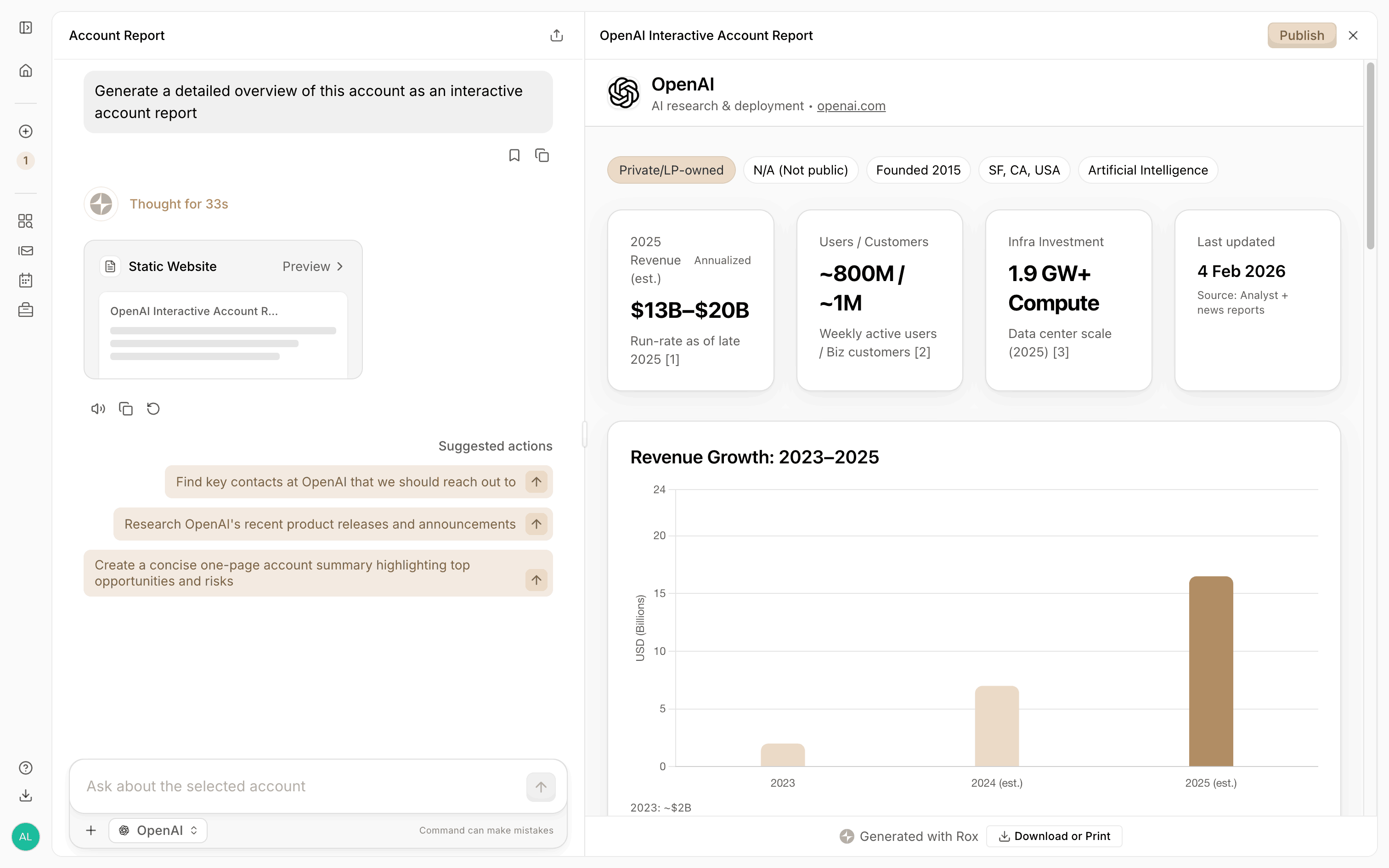Click the Publish button
The image size is (1389, 868).
[x=1301, y=36]
